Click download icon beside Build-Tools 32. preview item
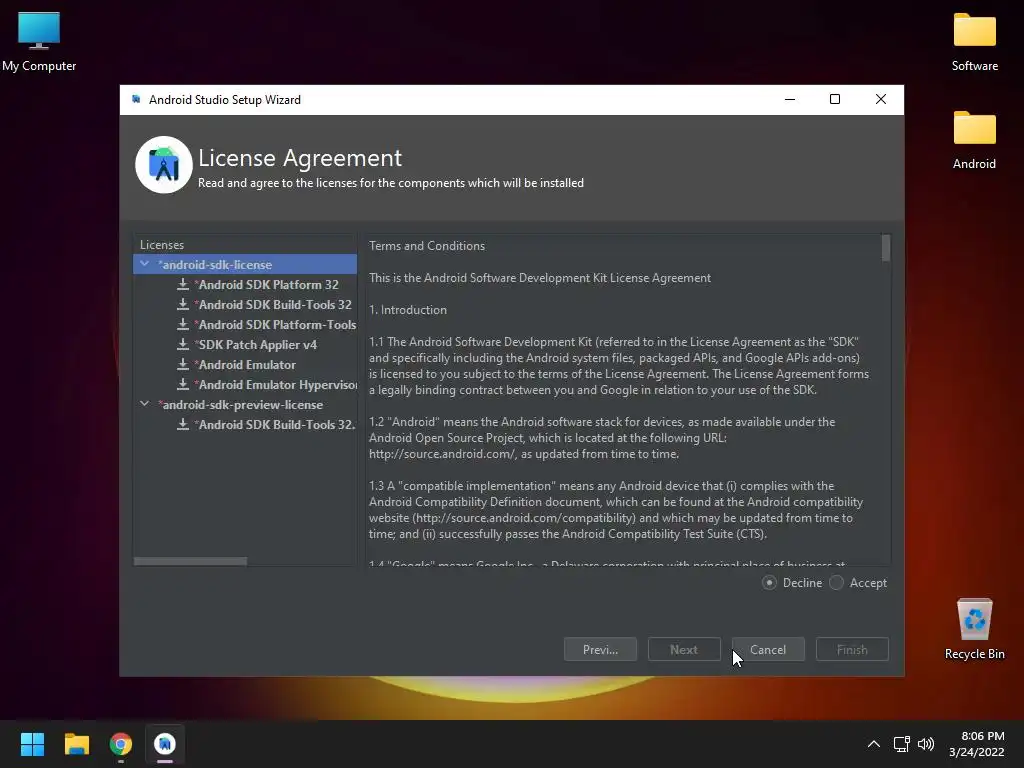The width and height of the screenshot is (1024, 768). click(x=183, y=424)
